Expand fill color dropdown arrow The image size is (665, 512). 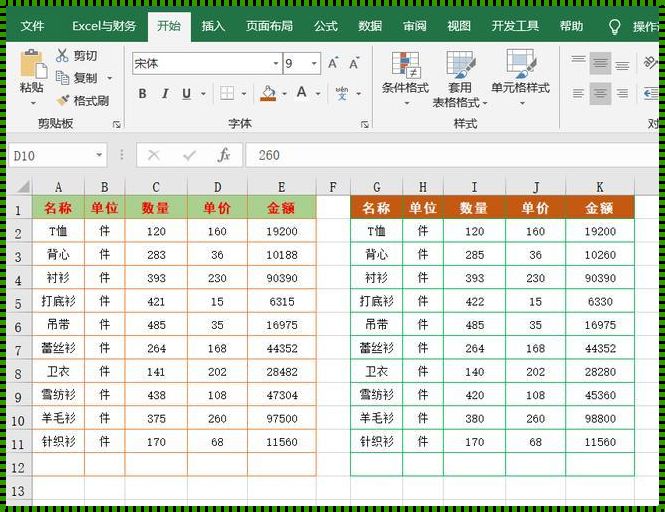285,93
